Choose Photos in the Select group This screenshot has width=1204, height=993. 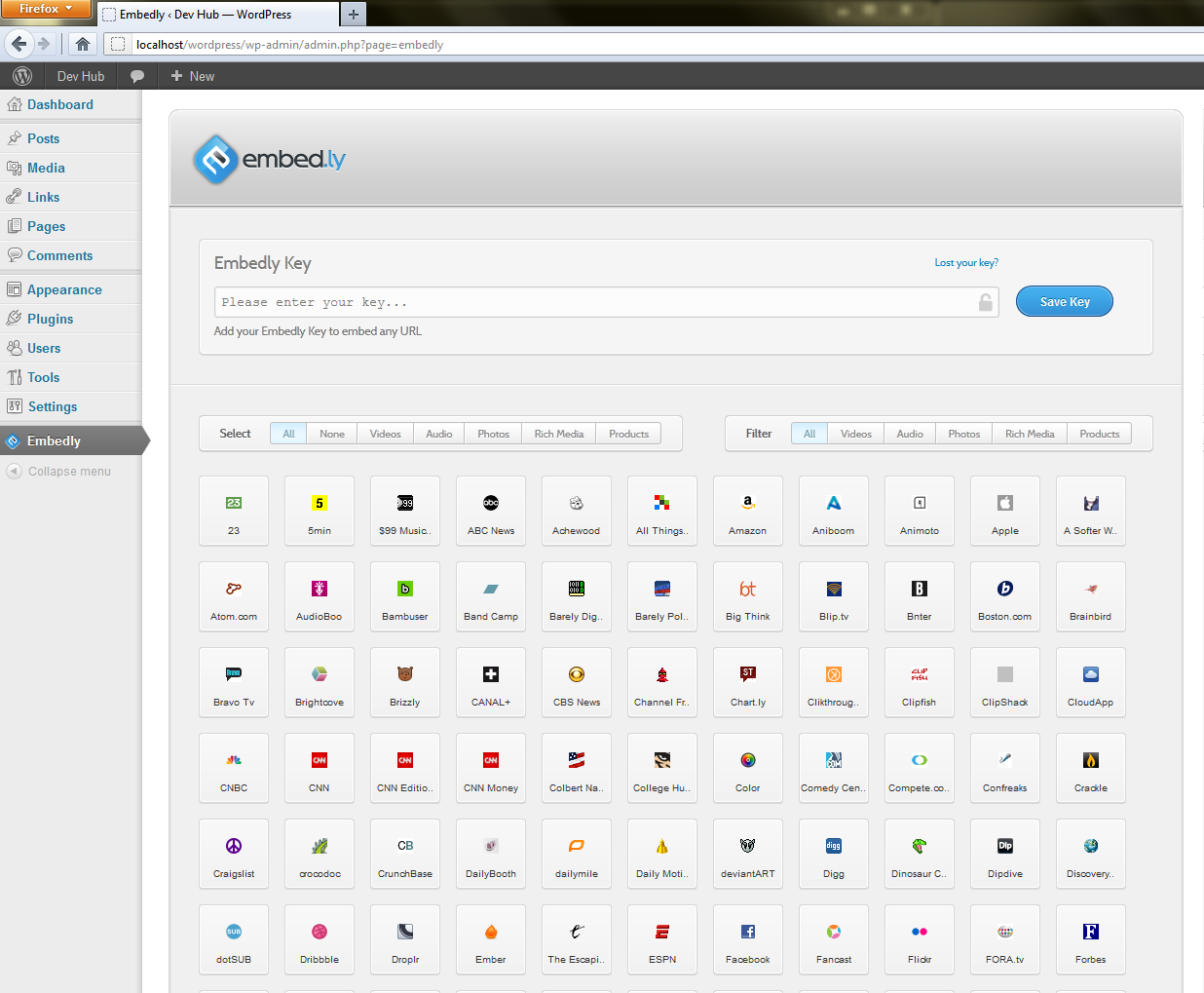(x=493, y=434)
